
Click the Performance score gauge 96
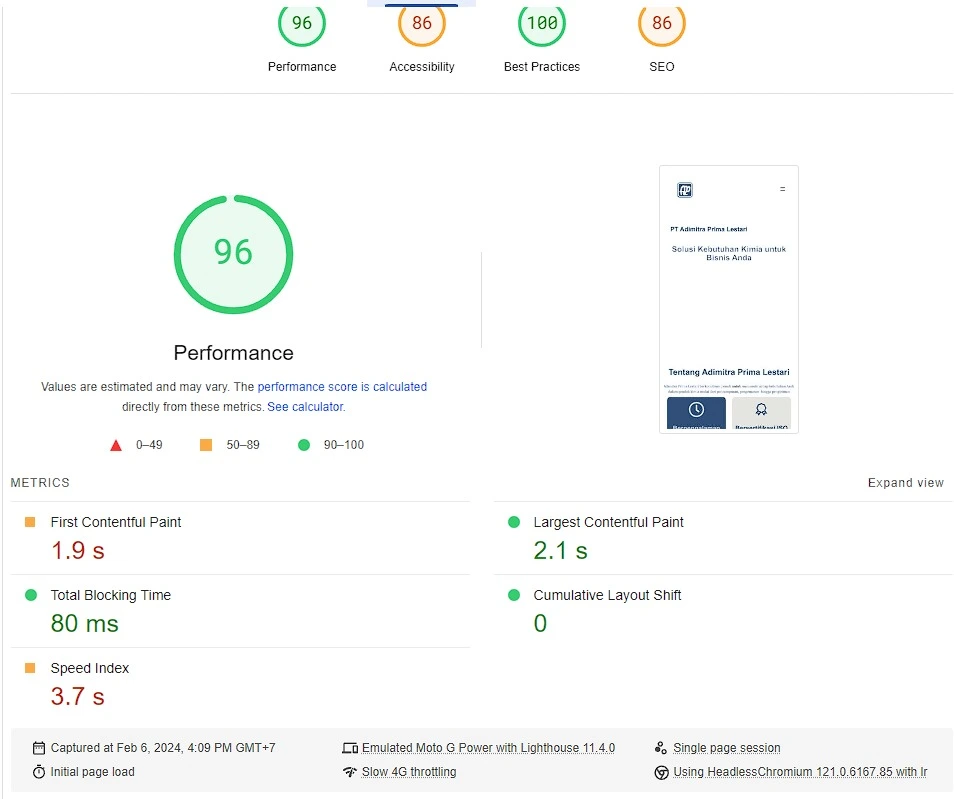tap(302, 24)
